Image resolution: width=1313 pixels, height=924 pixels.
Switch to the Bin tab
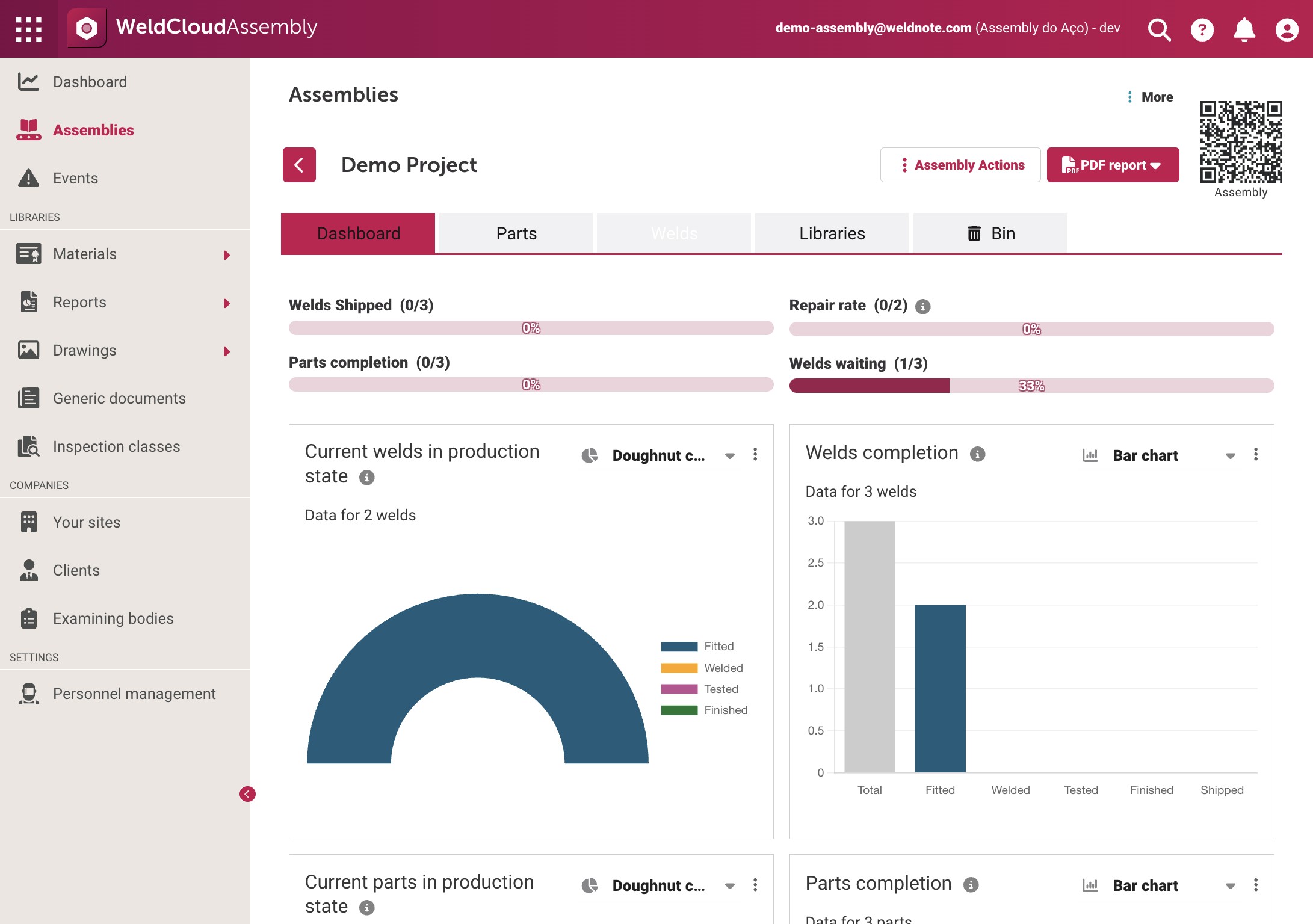pyautogui.click(x=990, y=233)
